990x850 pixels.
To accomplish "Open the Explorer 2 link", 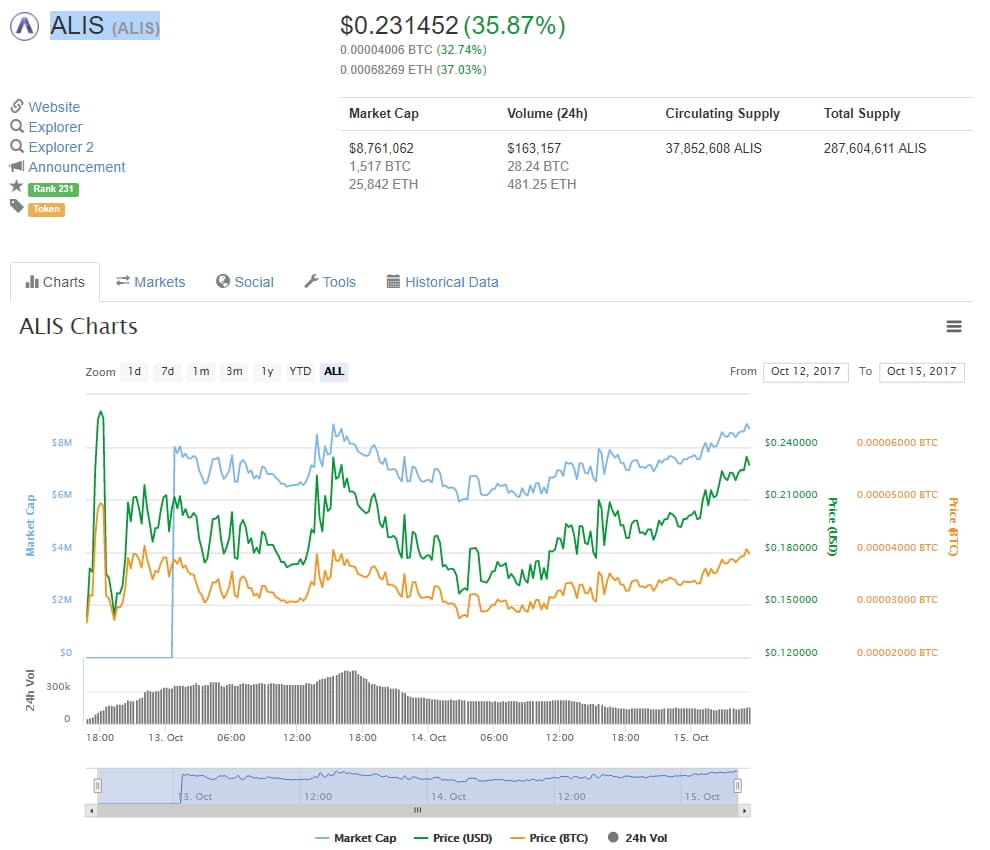I will 61,147.
